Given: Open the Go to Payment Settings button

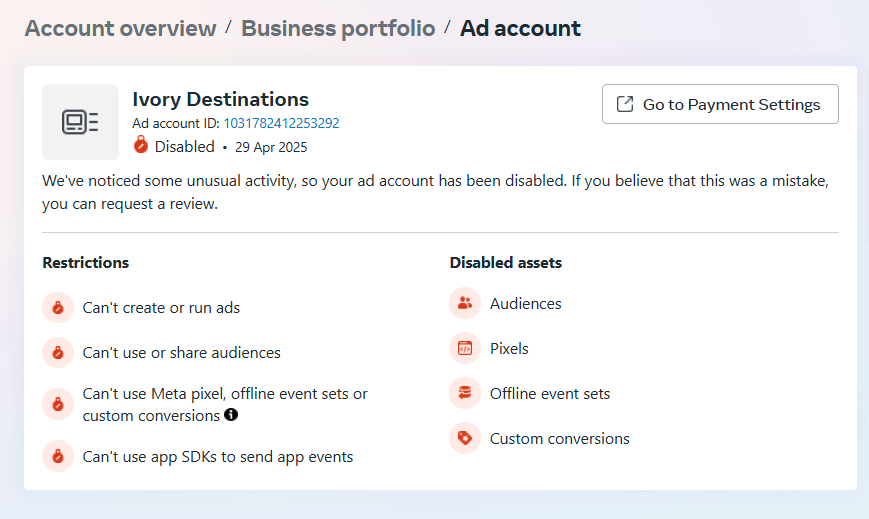Looking at the screenshot, I should tap(720, 104).
